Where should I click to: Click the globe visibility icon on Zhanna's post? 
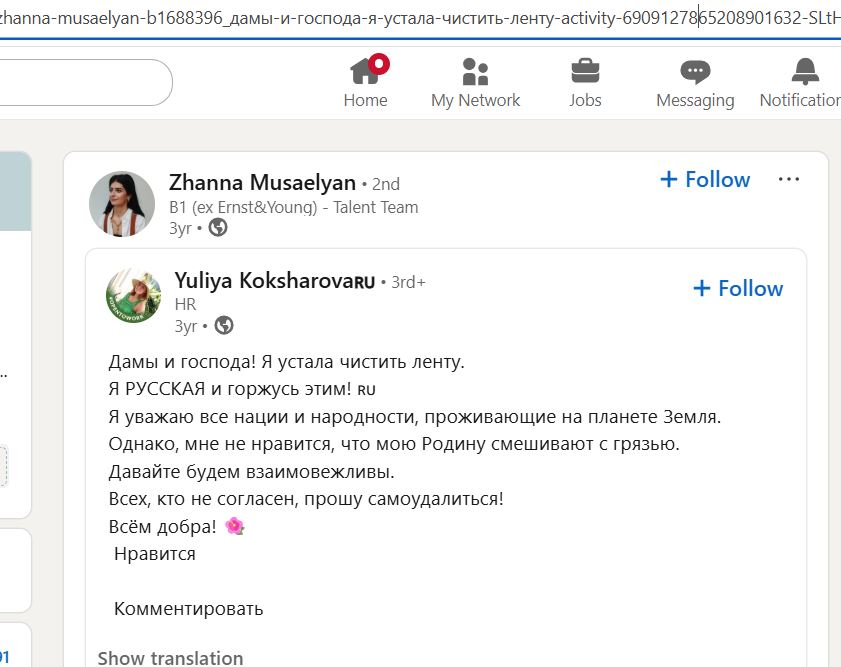219,228
